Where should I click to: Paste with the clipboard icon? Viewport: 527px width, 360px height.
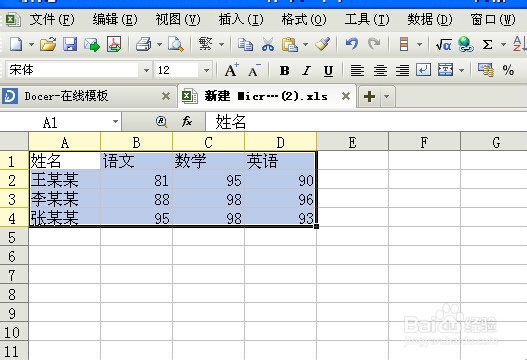click(x=290, y=44)
